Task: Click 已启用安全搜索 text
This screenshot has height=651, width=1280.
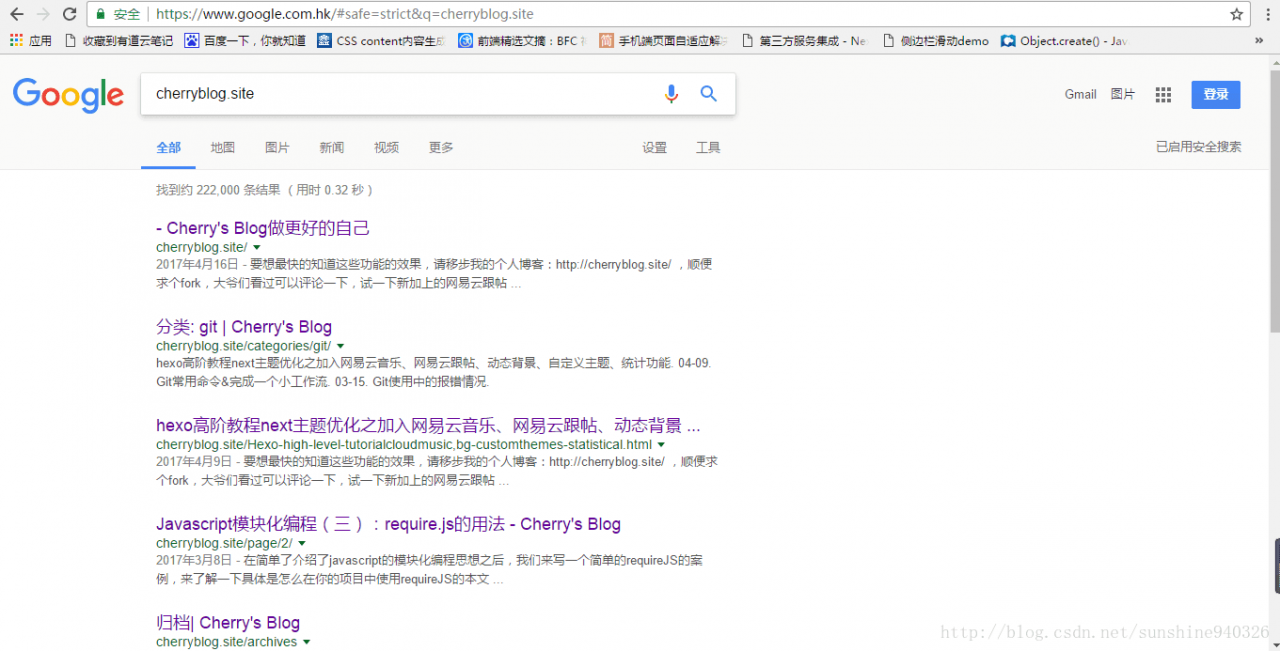Action: click(1199, 147)
